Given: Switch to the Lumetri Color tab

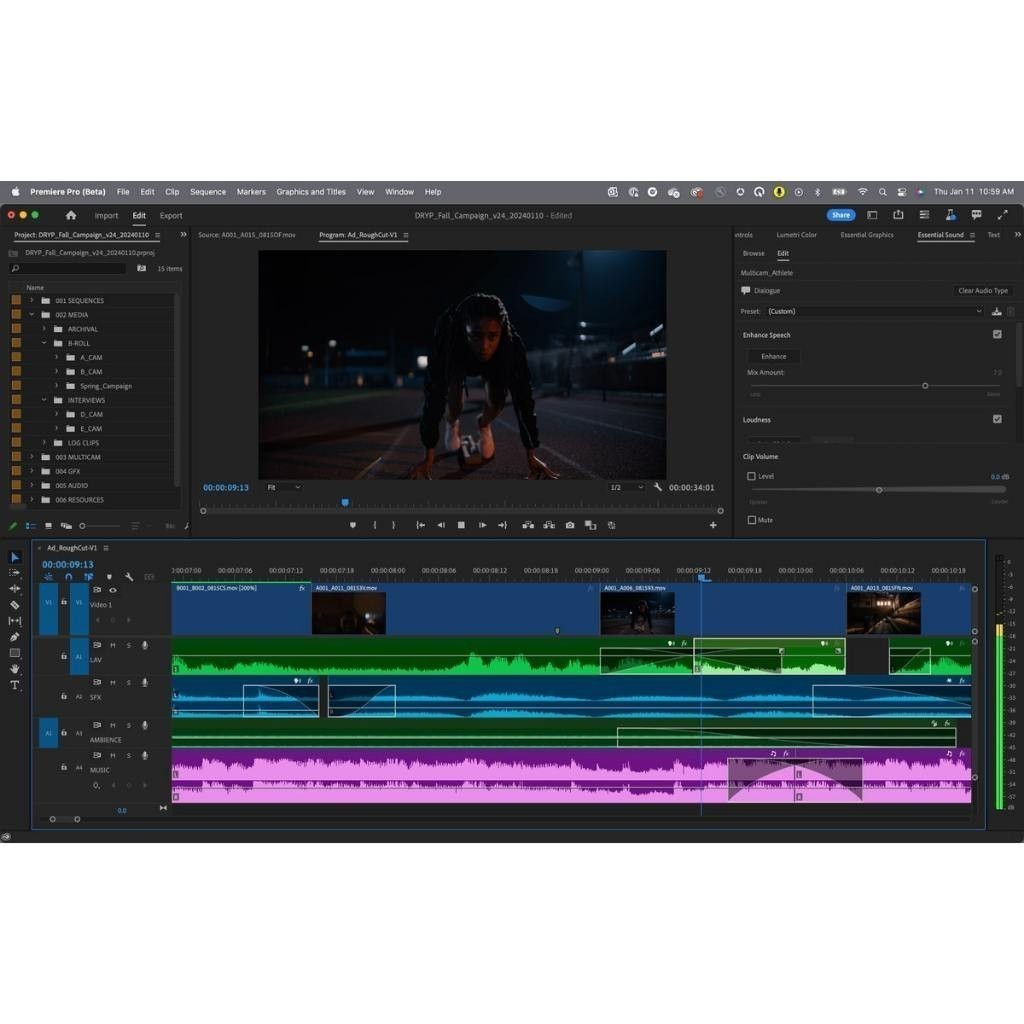Looking at the screenshot, I should pos(796,235).
